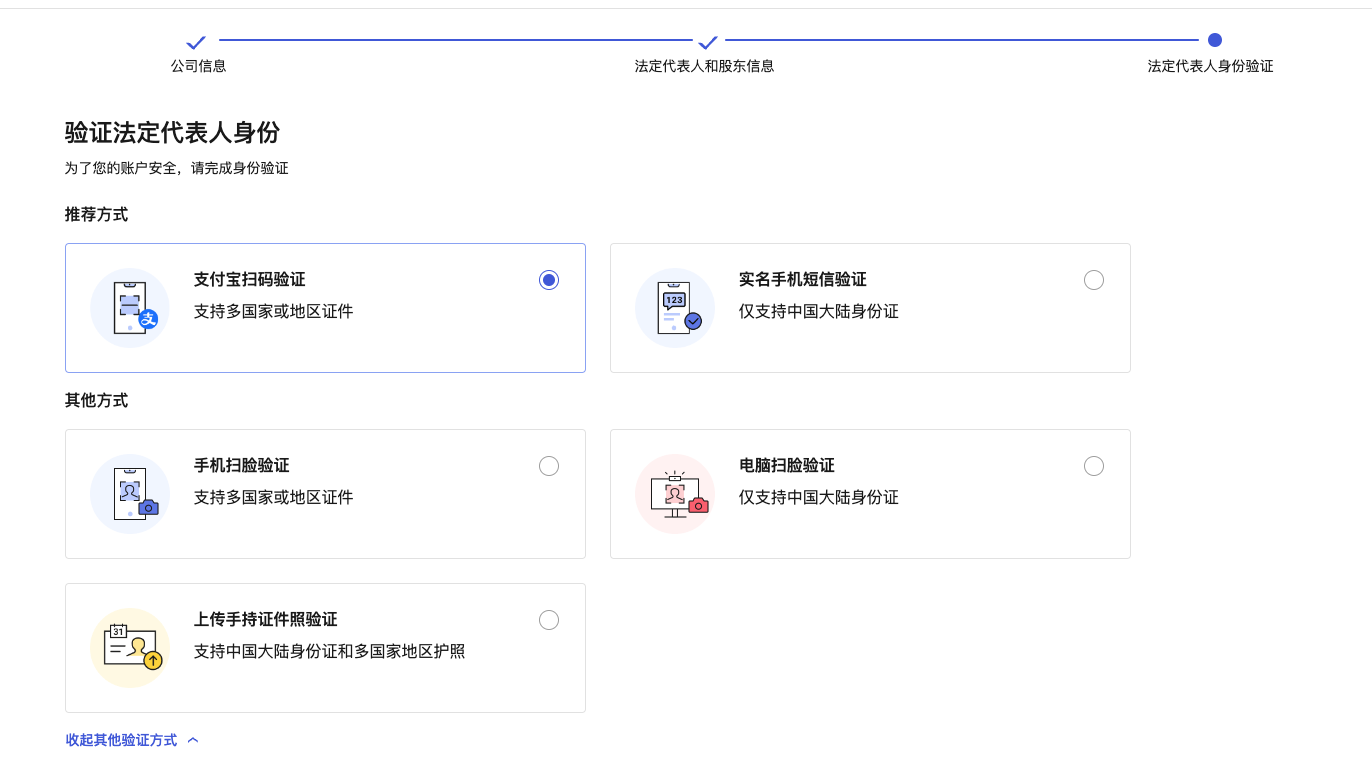This screenshot has height=769, width=1372.
Task: Click the 法定代表人和股东信息 step checkmark icon
Action: [708, 42]
